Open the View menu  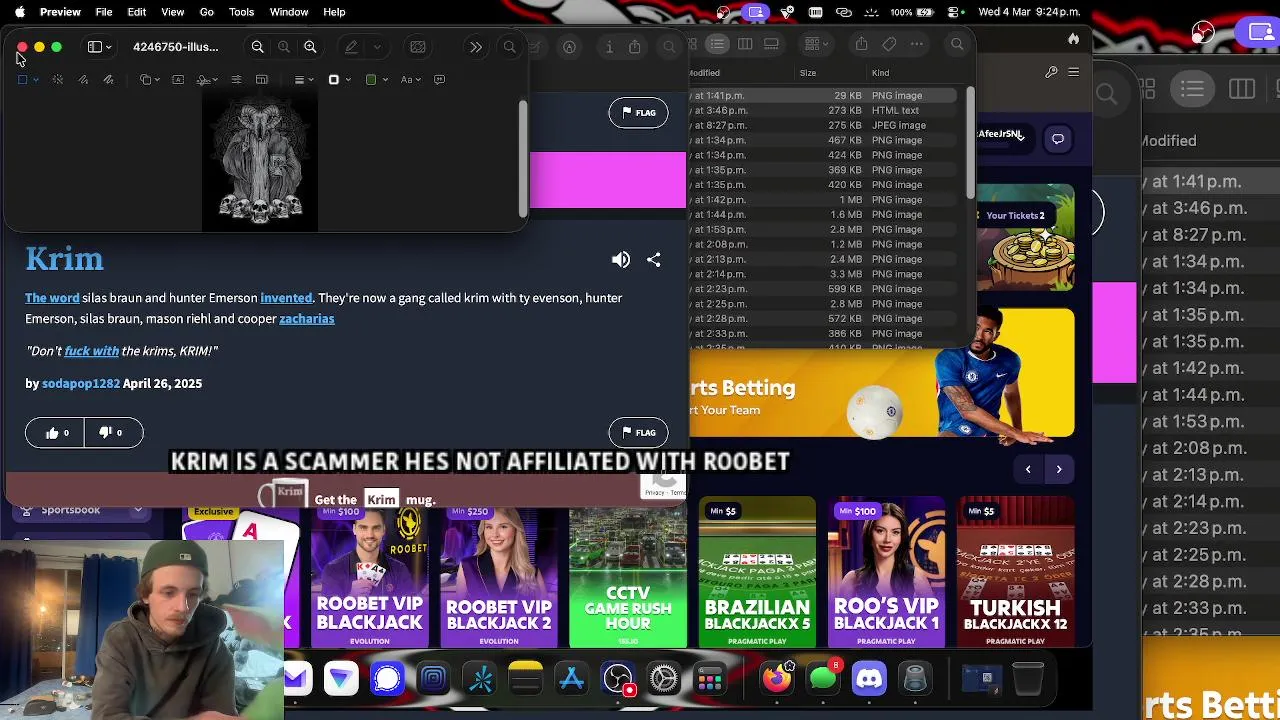tap(173, 12)
